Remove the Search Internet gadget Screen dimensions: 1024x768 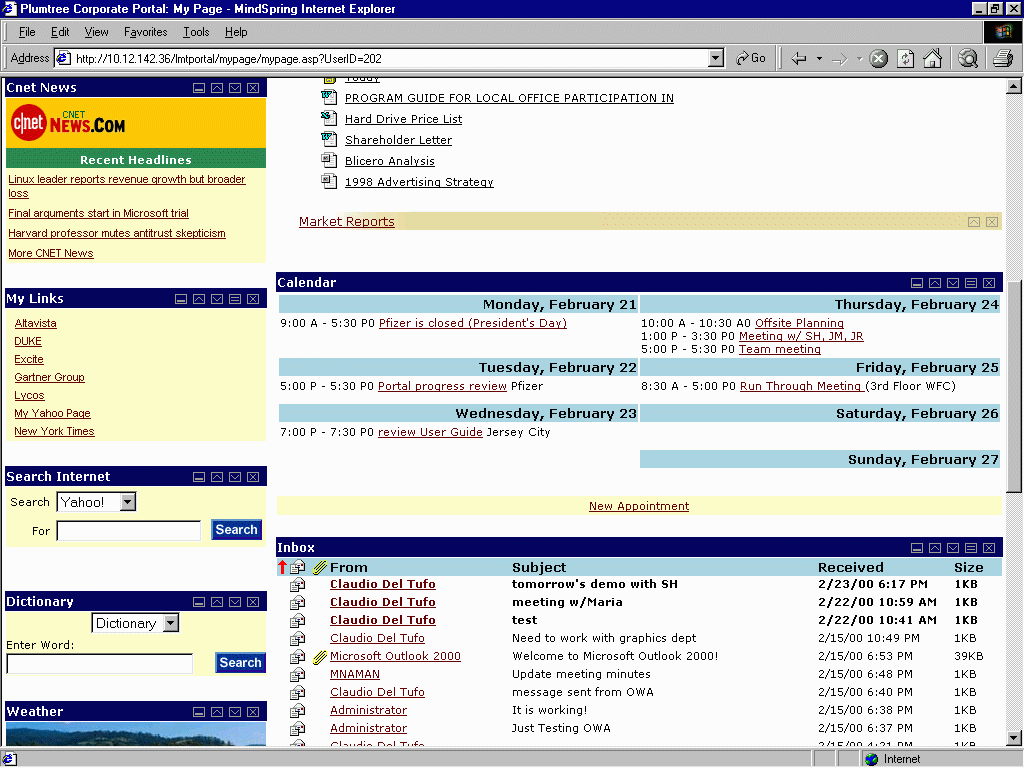tap(253, 477)
